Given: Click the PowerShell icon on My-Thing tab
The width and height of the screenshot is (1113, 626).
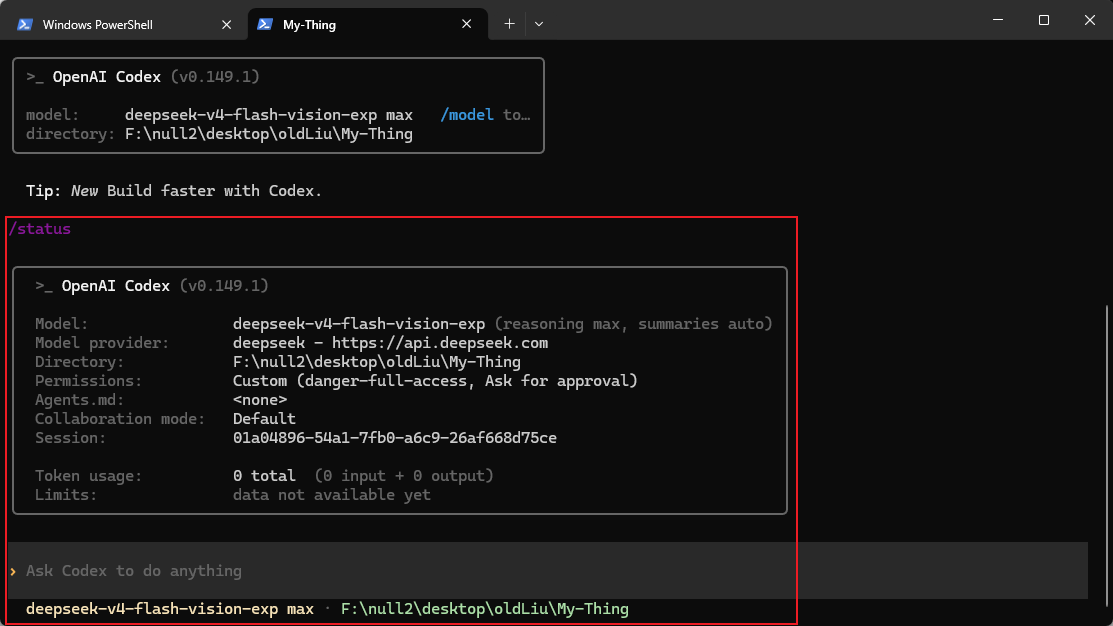Looking at the screenshot, I should tap(265, 24).
